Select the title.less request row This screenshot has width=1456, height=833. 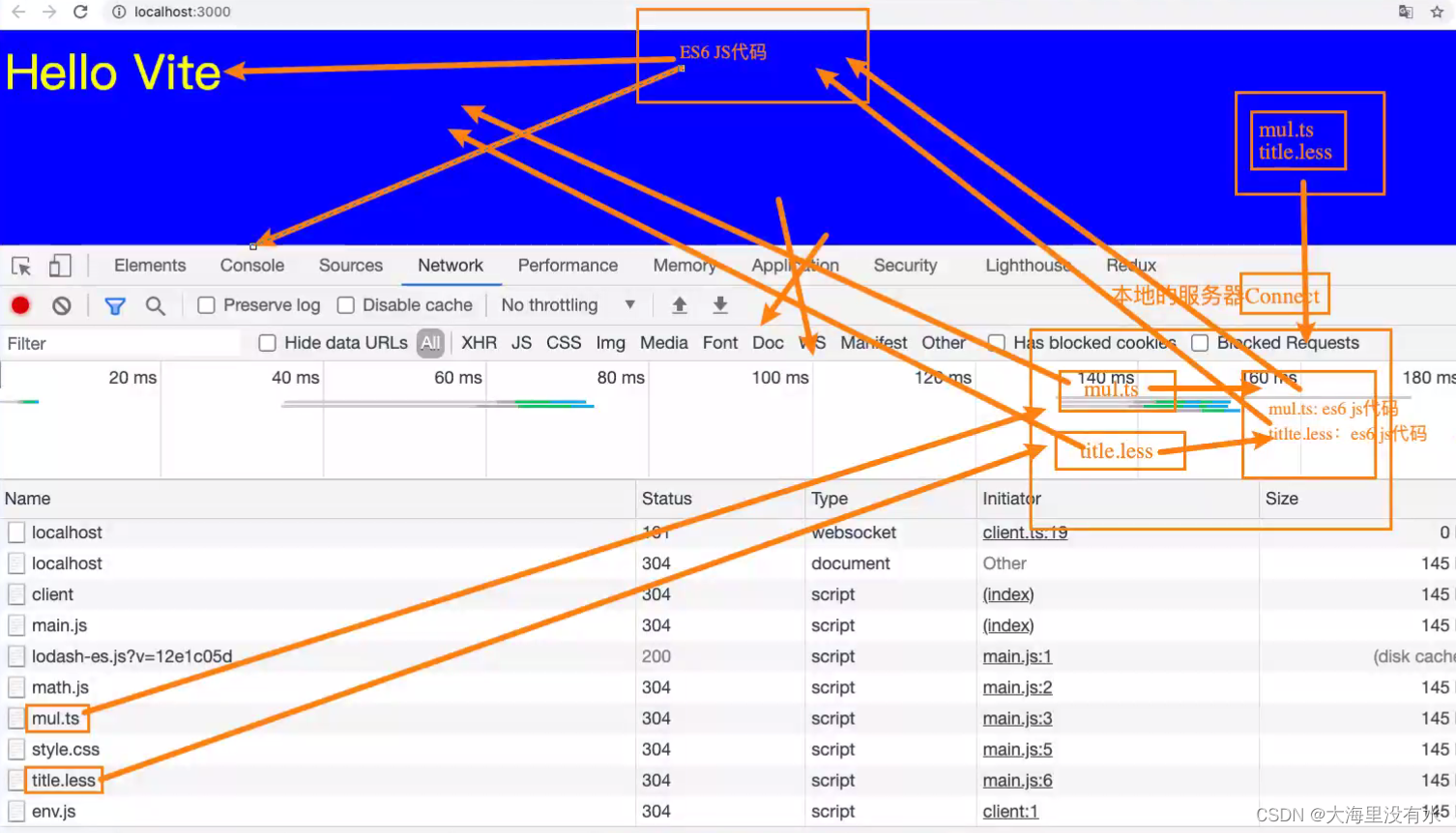coord(728,780)
